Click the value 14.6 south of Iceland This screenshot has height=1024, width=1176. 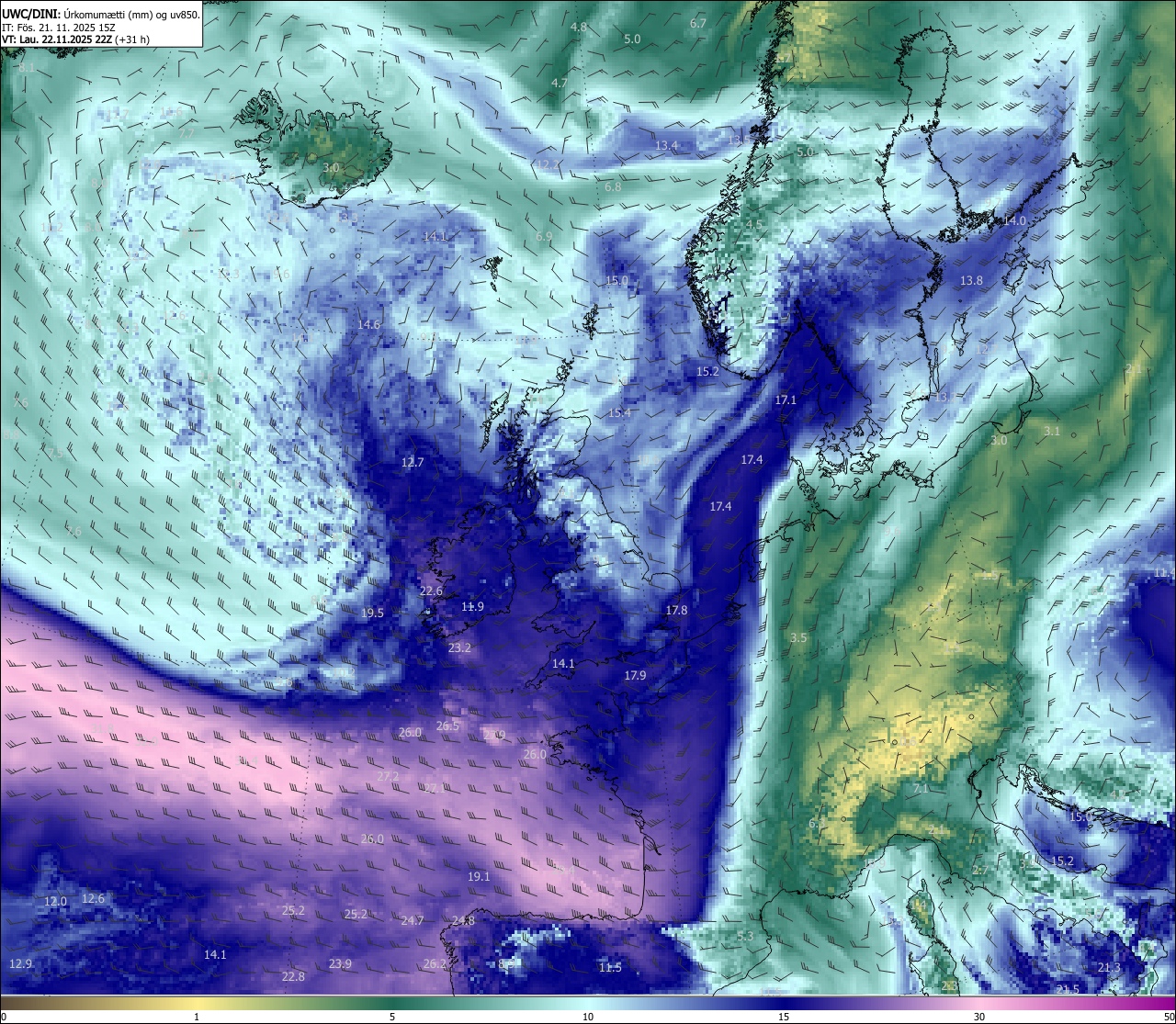coord(368,325)
